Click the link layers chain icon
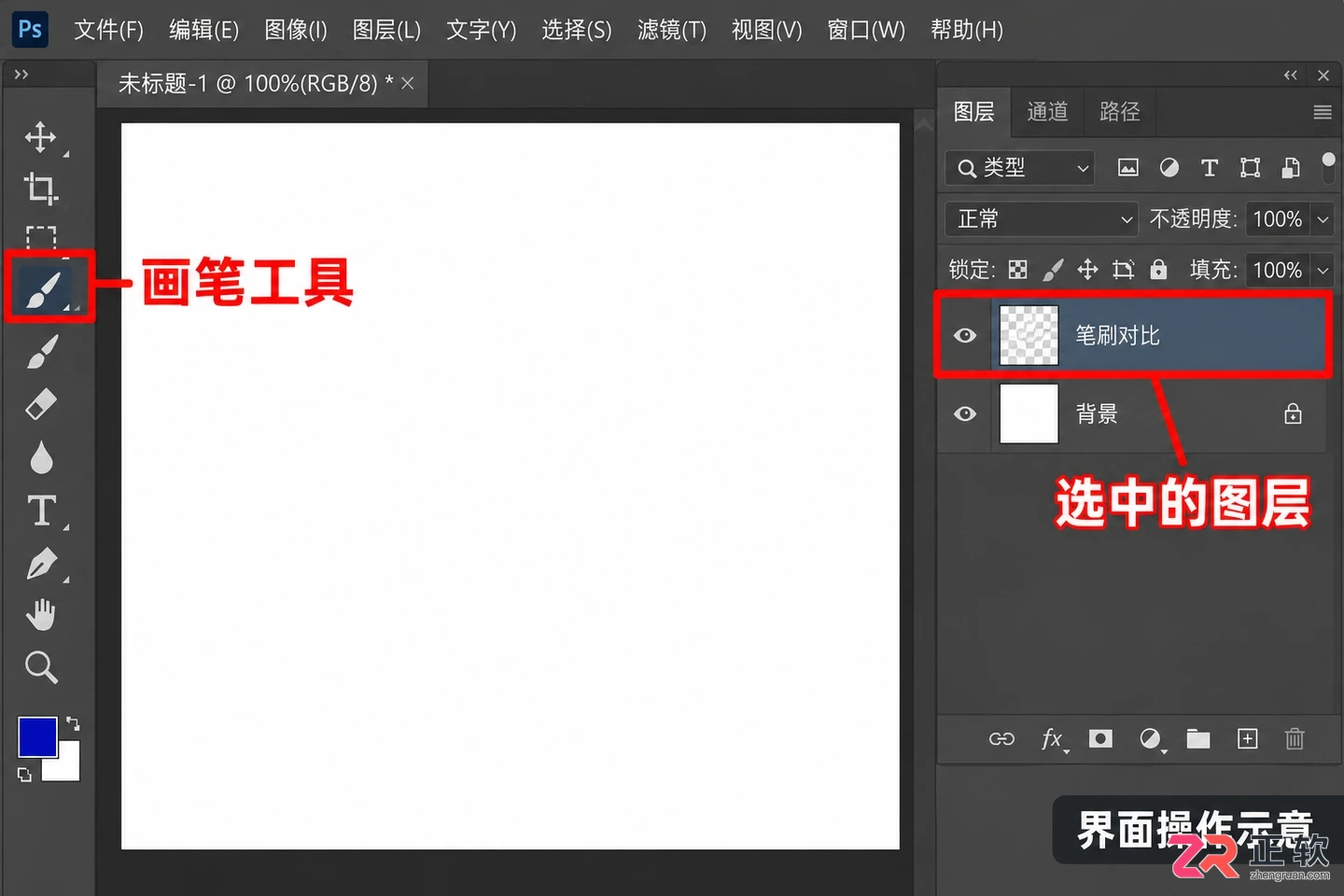The height and width of the screenshot is (896, 1344). (x=1001, y=739)
